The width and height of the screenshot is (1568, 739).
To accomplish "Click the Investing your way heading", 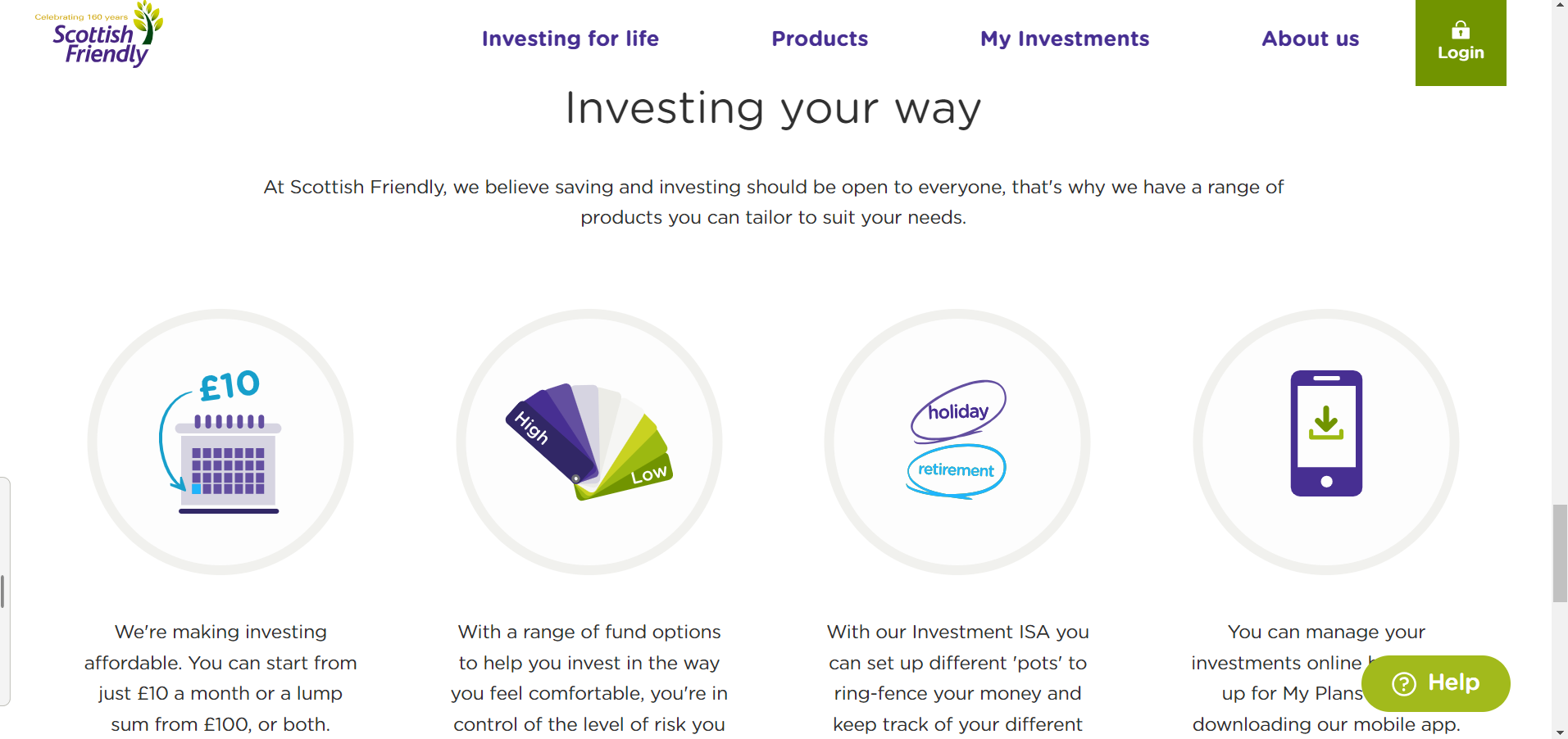I will [773, 108].
